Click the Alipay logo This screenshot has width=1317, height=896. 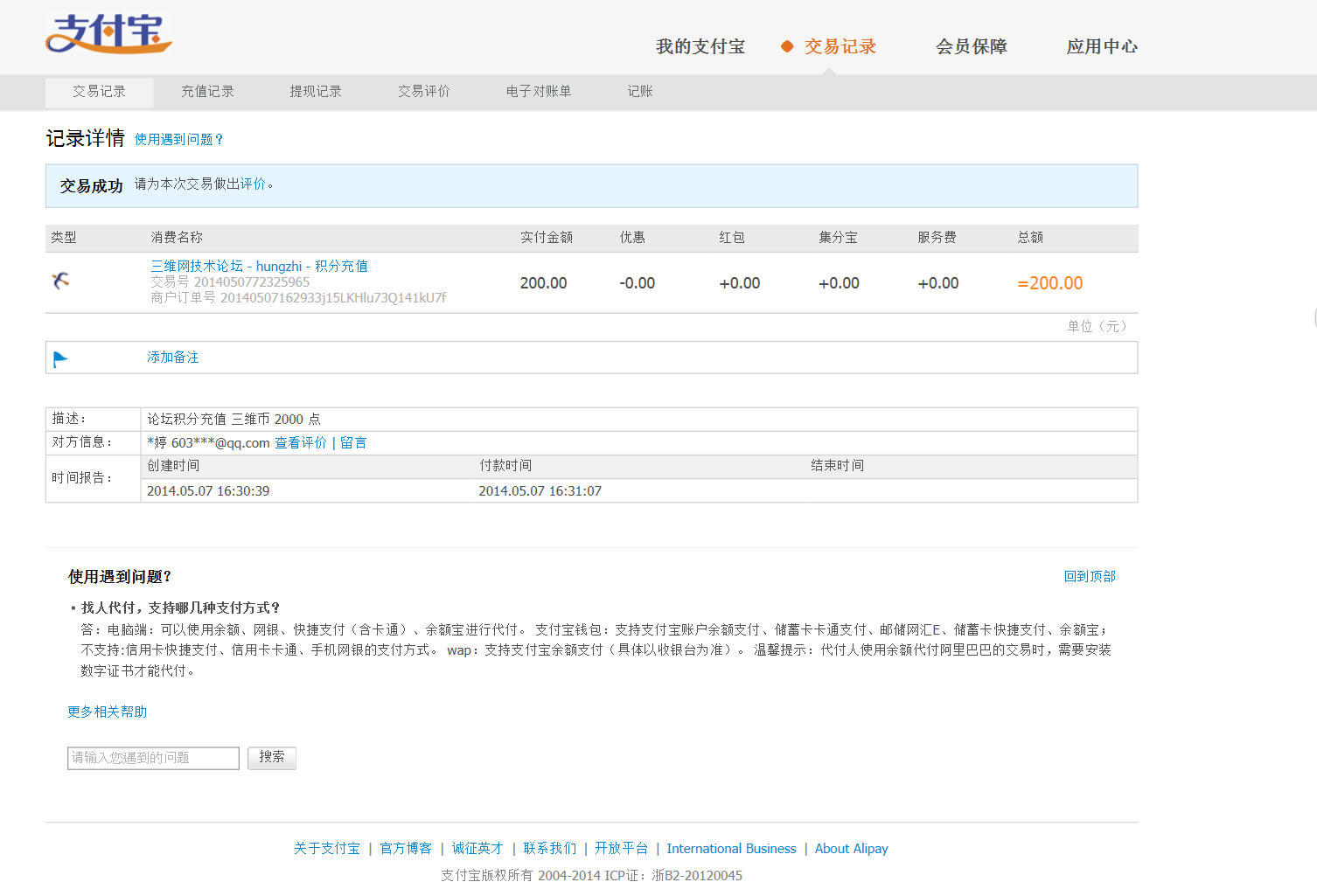[x=108, y=34]
